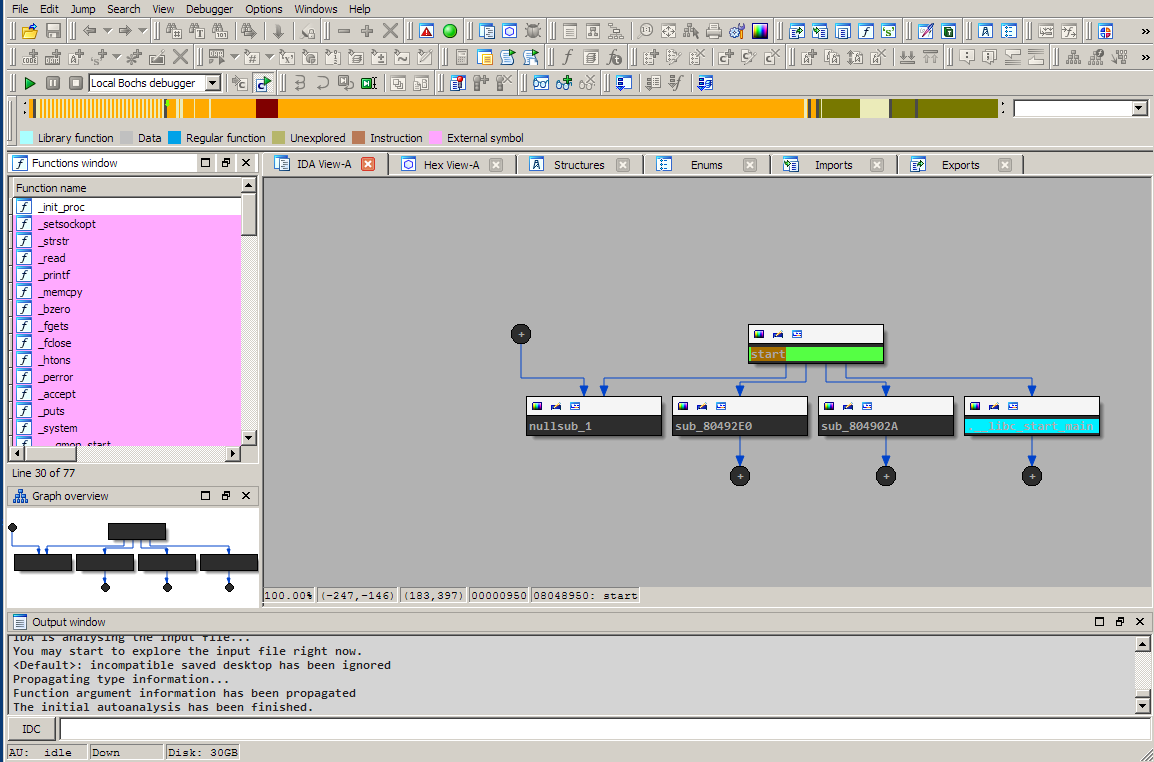Expand the plus node below sub_80492E0
The image size is (1154, 762).
coord(740,476)
